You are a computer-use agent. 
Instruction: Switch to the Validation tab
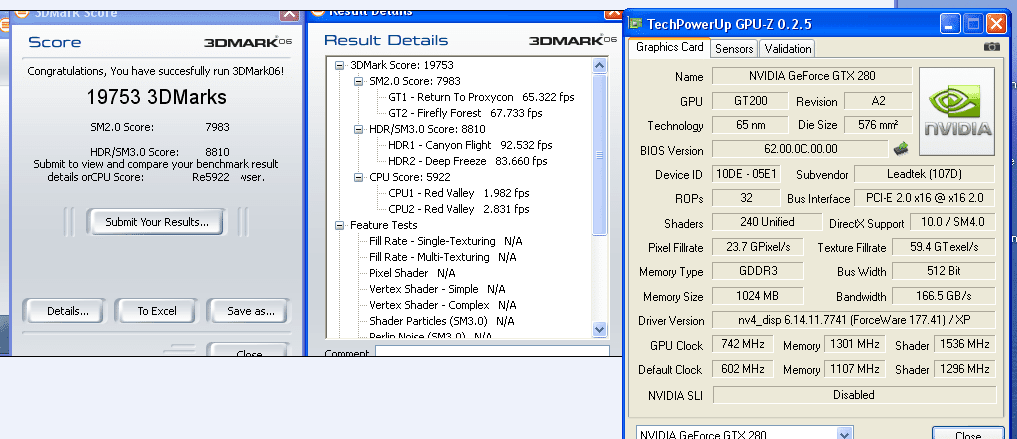tap(787, 49)
